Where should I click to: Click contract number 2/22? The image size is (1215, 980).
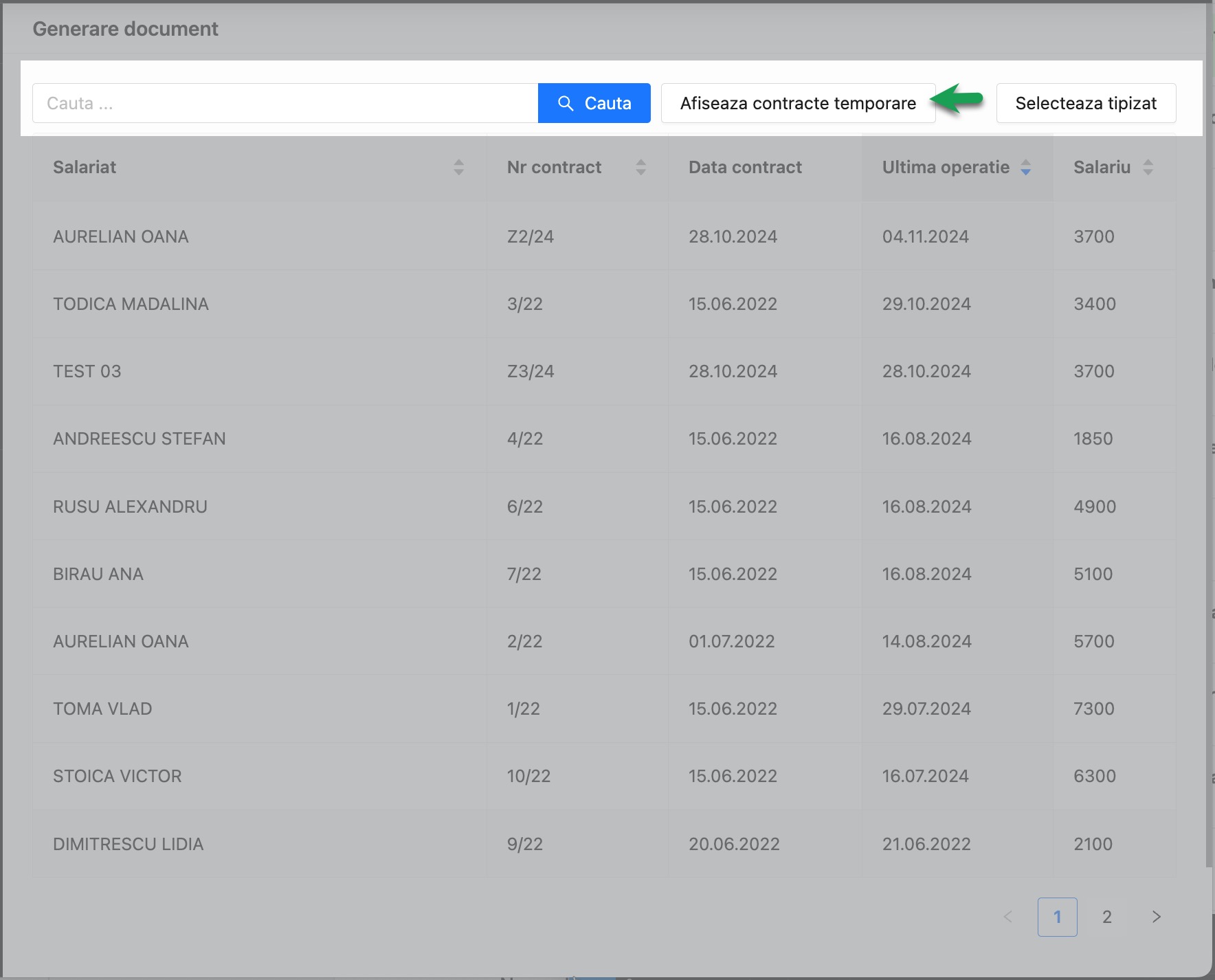524,641
